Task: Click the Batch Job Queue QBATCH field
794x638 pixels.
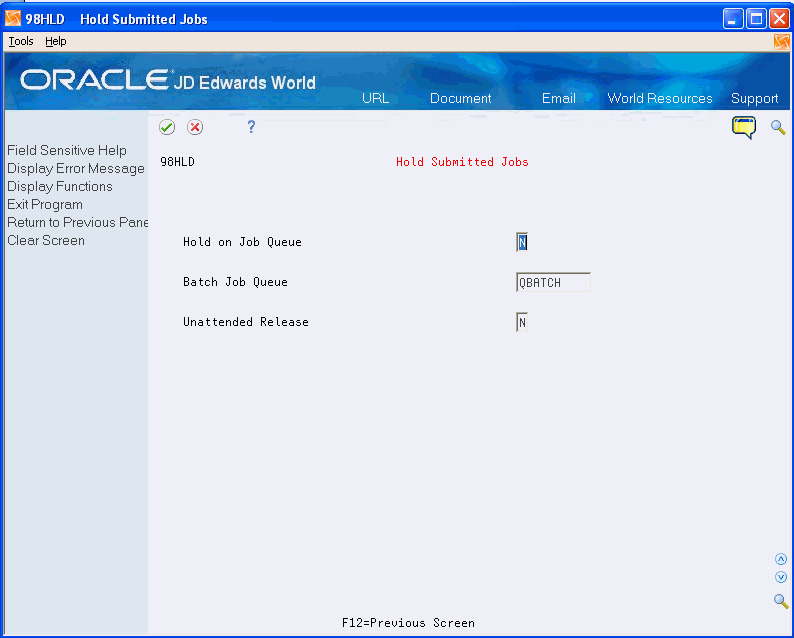Action: click(x=553, y=282)
